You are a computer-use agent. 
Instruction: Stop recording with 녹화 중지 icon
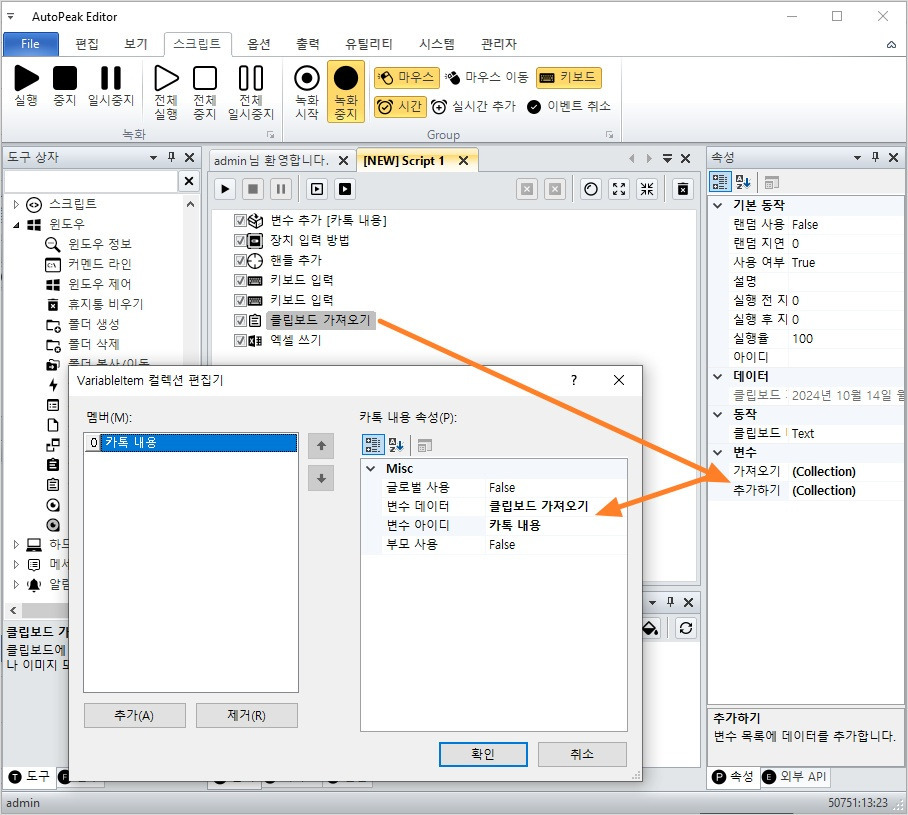point(346,78)
